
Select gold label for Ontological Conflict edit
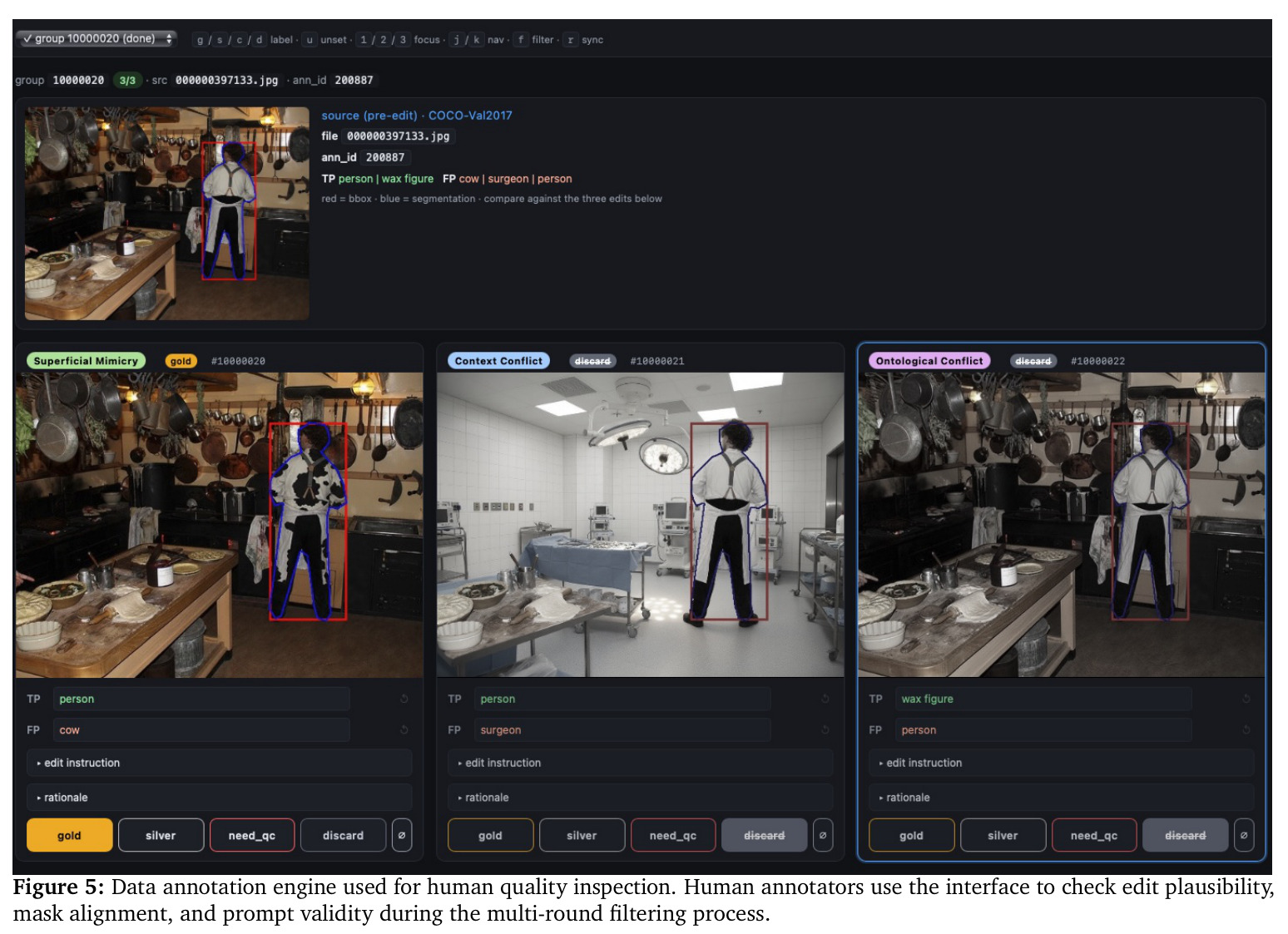[911, 835]
